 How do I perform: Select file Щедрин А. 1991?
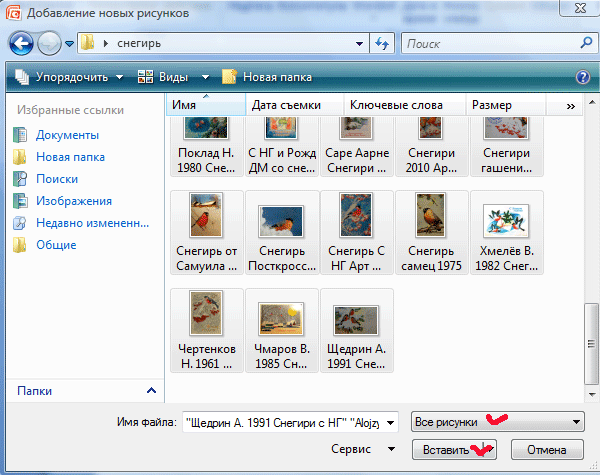(357, 330)
